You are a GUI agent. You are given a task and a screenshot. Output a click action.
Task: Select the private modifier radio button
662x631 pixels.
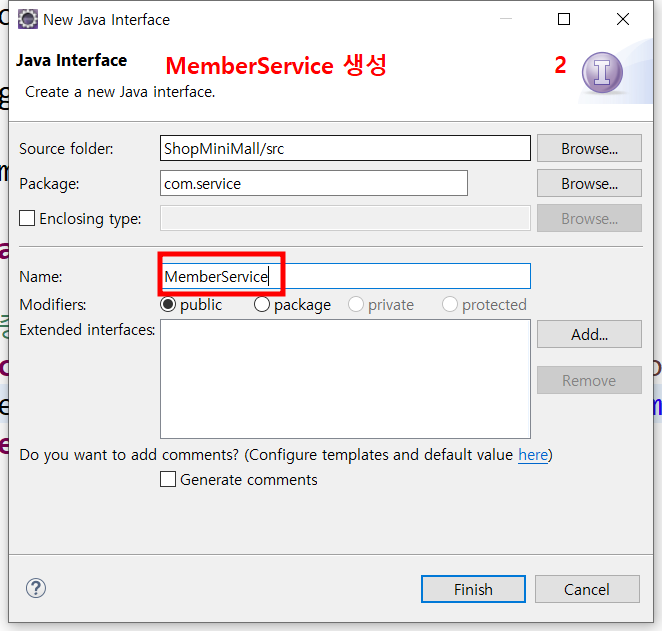(355, 304)
